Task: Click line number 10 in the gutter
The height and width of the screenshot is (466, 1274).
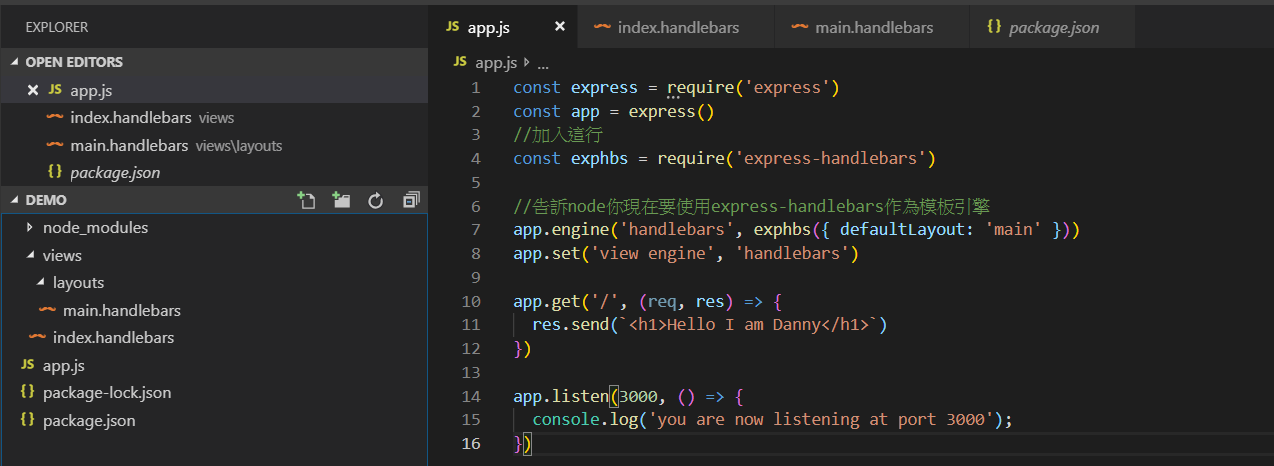Action: pyautogui.click(x=471, y=301)
